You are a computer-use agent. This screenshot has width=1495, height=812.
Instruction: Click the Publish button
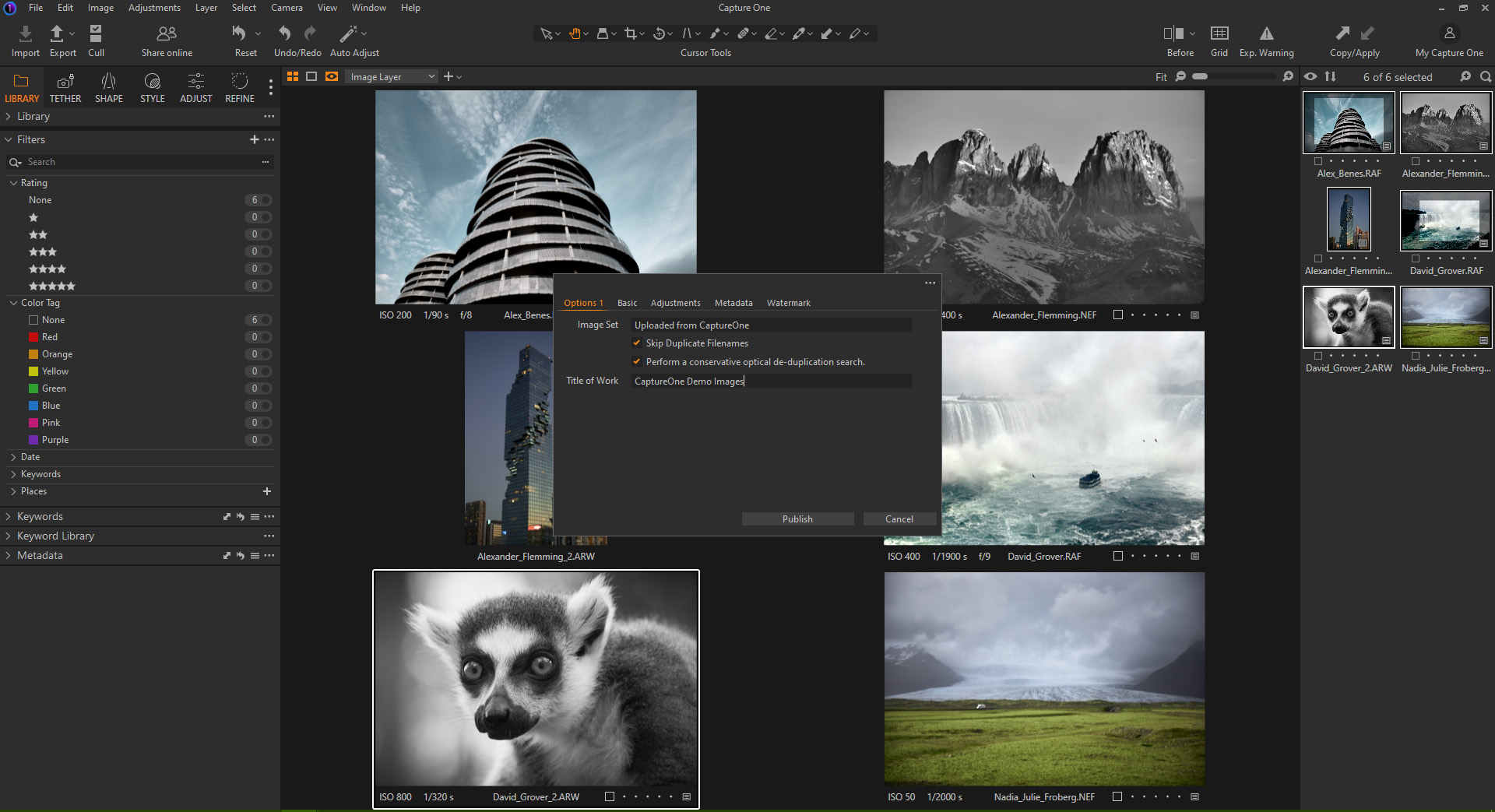(x=797, y=519)
